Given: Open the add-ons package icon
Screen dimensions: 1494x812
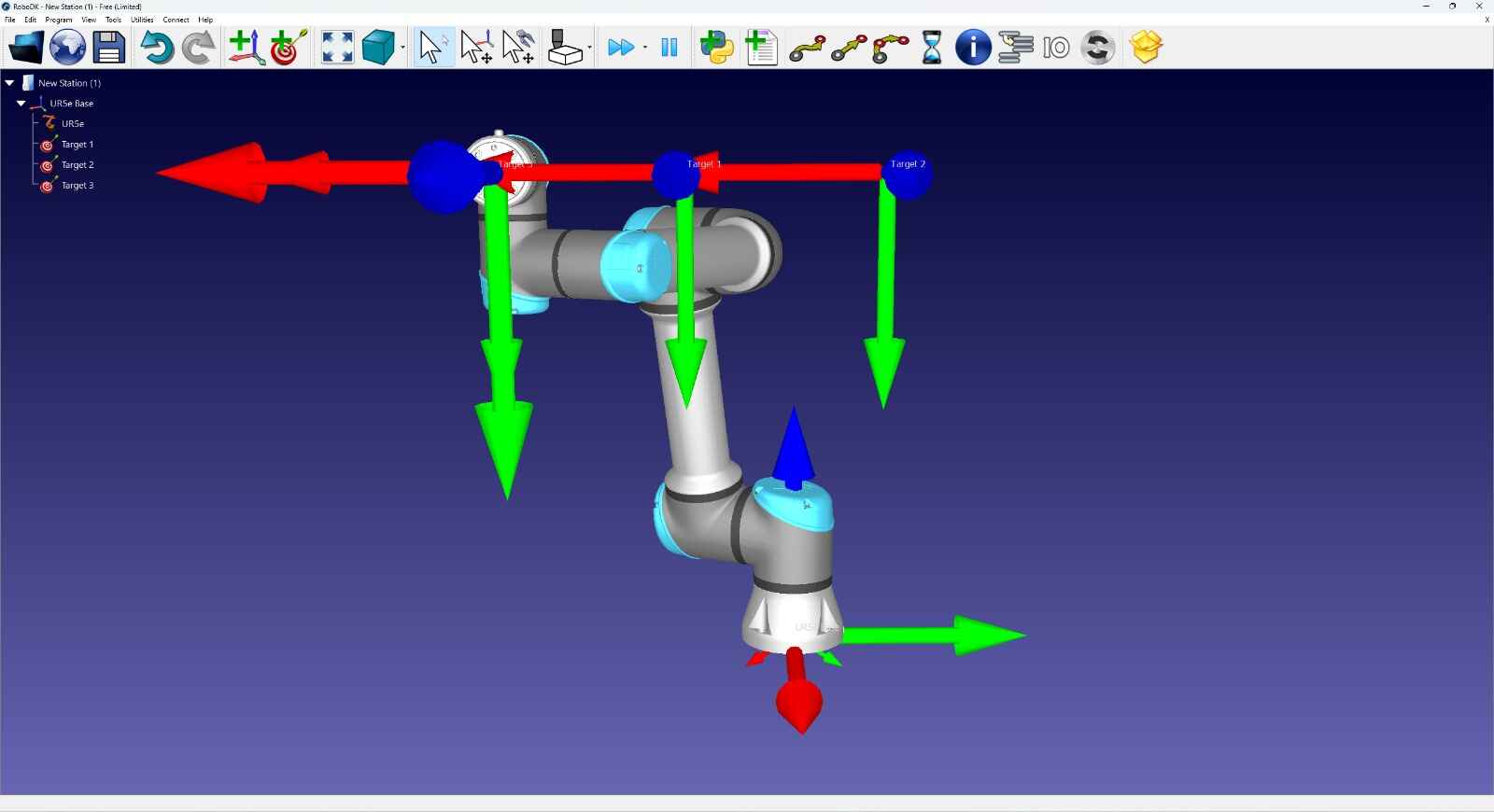Looking at the screenshot, I should pyautogui.click(x=1146, y=48).
